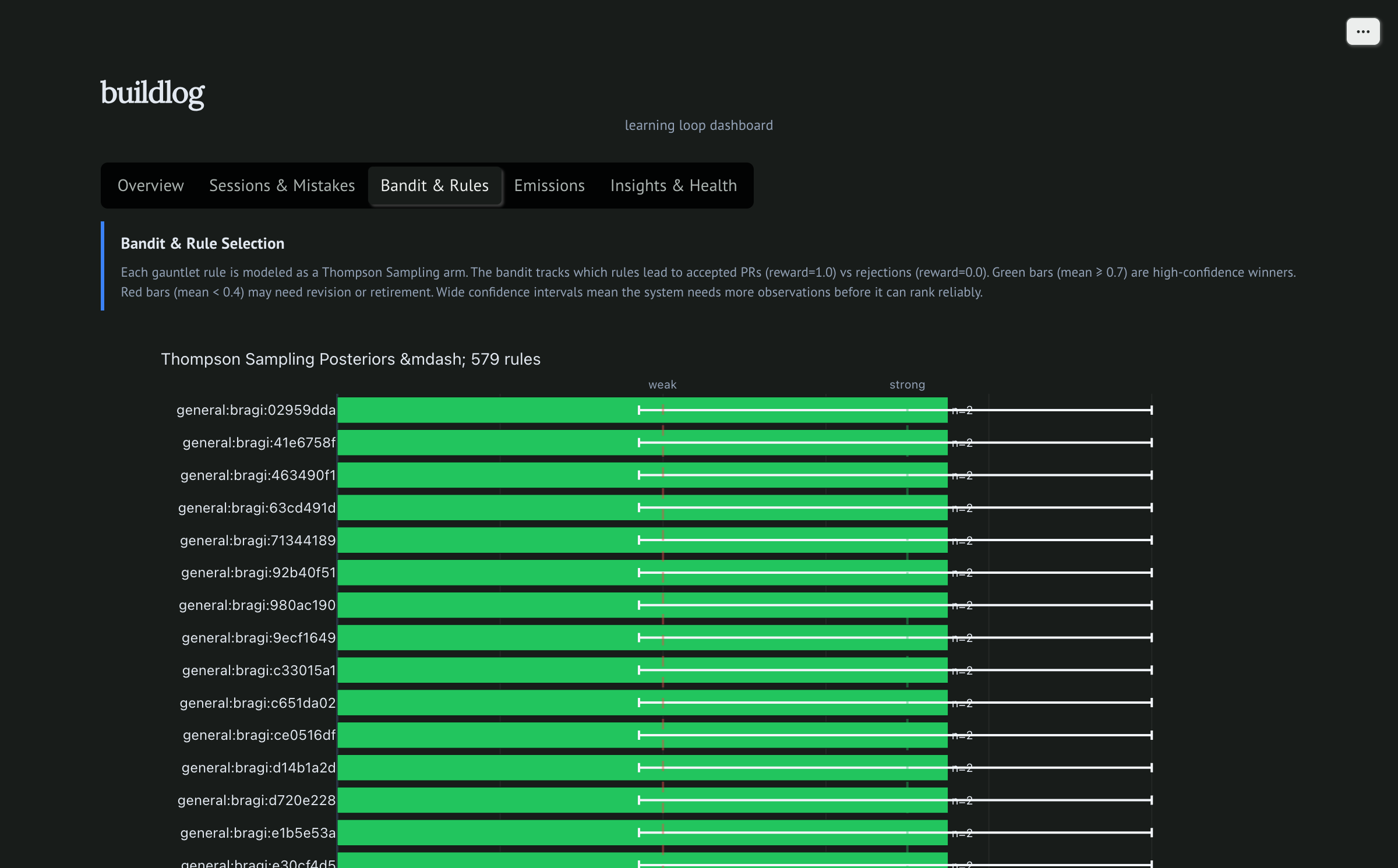Viewport: 1398px width, 868px height.
Task: Click the Bandit & Rule Selection heading
Action: (x=202, y=244)
